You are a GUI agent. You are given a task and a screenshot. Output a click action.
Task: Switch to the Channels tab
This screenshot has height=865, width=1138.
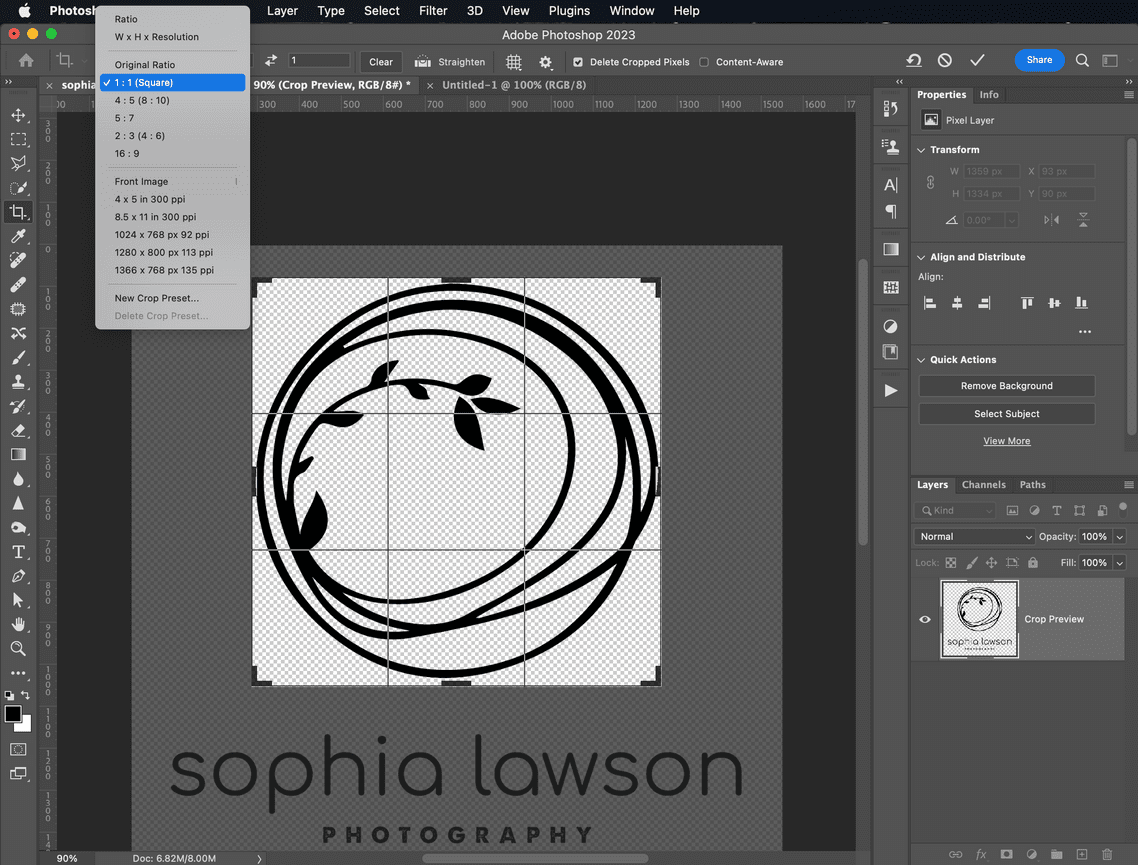point(984,484)
